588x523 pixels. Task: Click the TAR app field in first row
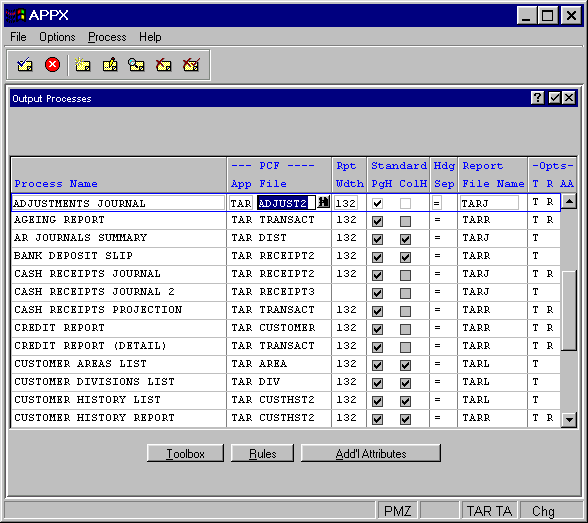coord(240,203)
